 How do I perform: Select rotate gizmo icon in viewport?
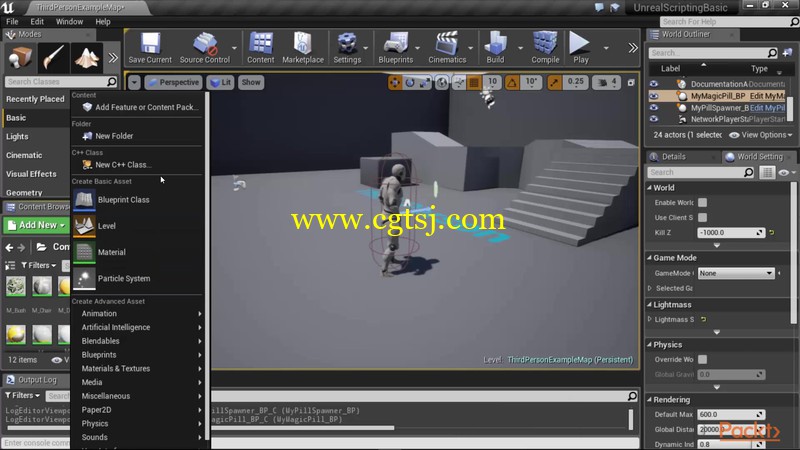click(410, 82)
